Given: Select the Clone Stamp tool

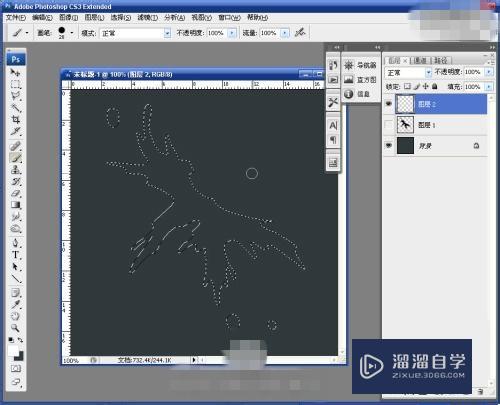Looking at the screenshot, I should click(x=15, y=170).
